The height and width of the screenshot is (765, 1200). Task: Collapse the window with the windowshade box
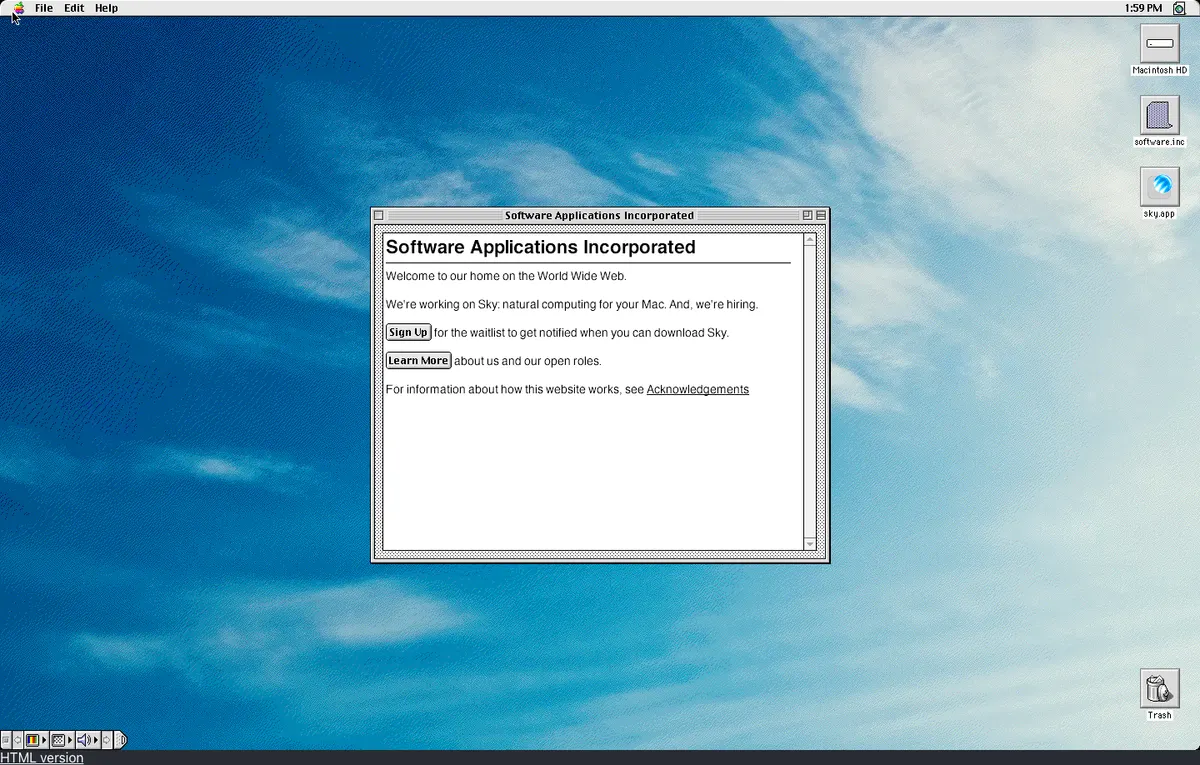(x=821, y=215)
